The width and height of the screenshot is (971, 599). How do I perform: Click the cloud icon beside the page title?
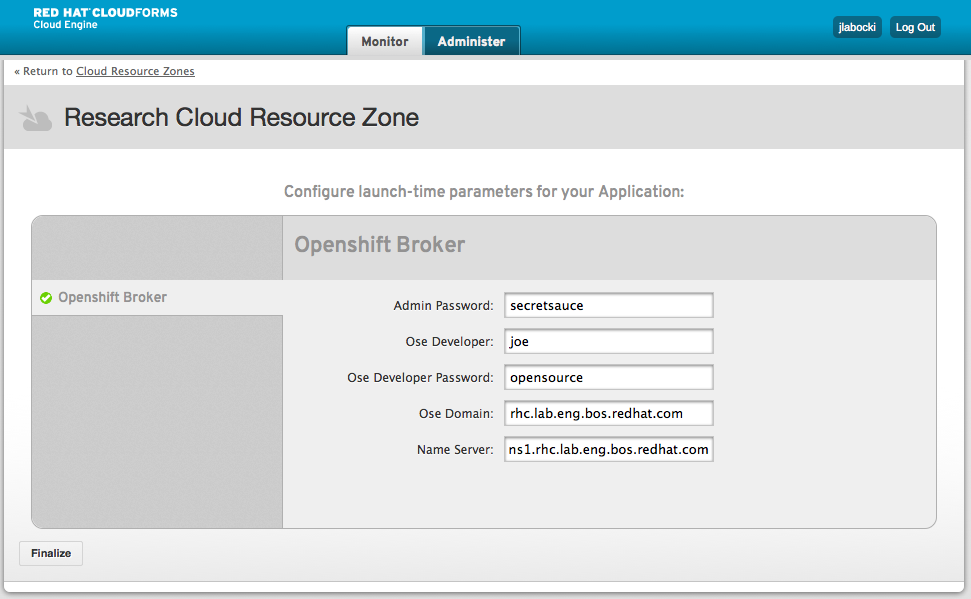point(36,118)
